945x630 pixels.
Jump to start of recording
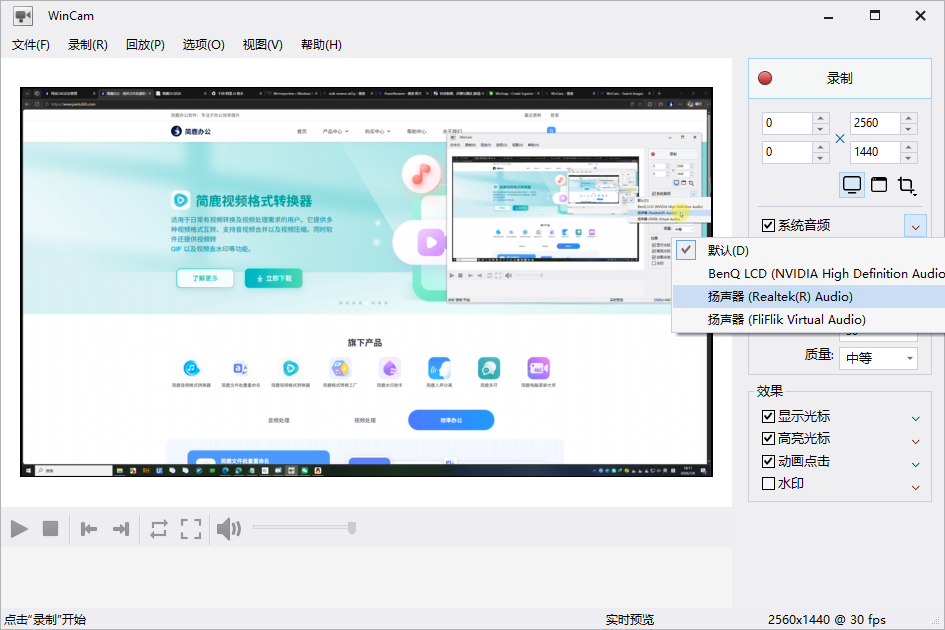[x=89, y=529]
